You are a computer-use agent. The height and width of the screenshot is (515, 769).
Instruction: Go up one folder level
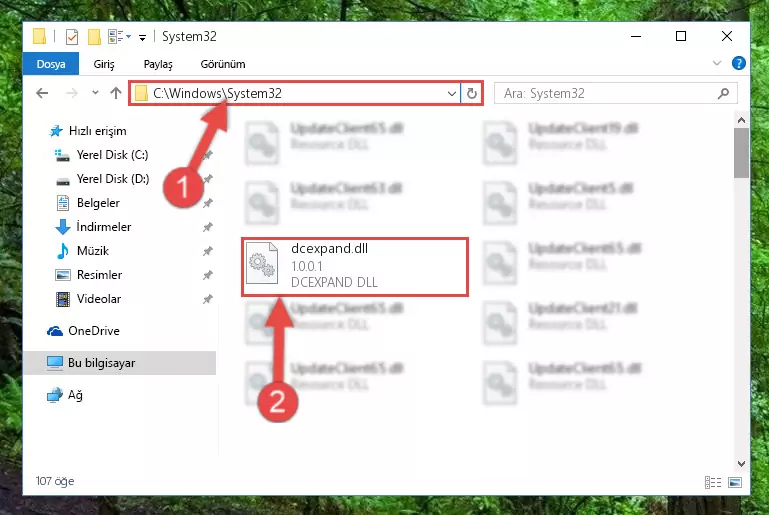116,93
